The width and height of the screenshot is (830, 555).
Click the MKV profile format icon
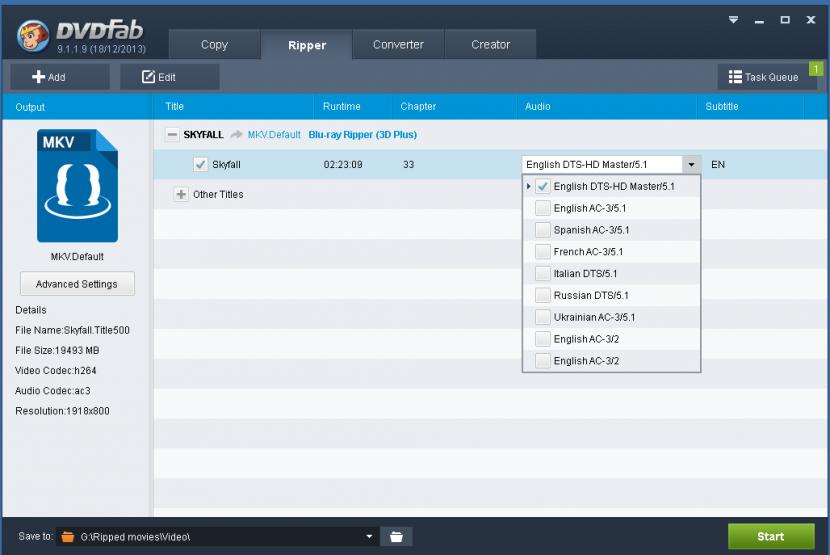[77, 186]
